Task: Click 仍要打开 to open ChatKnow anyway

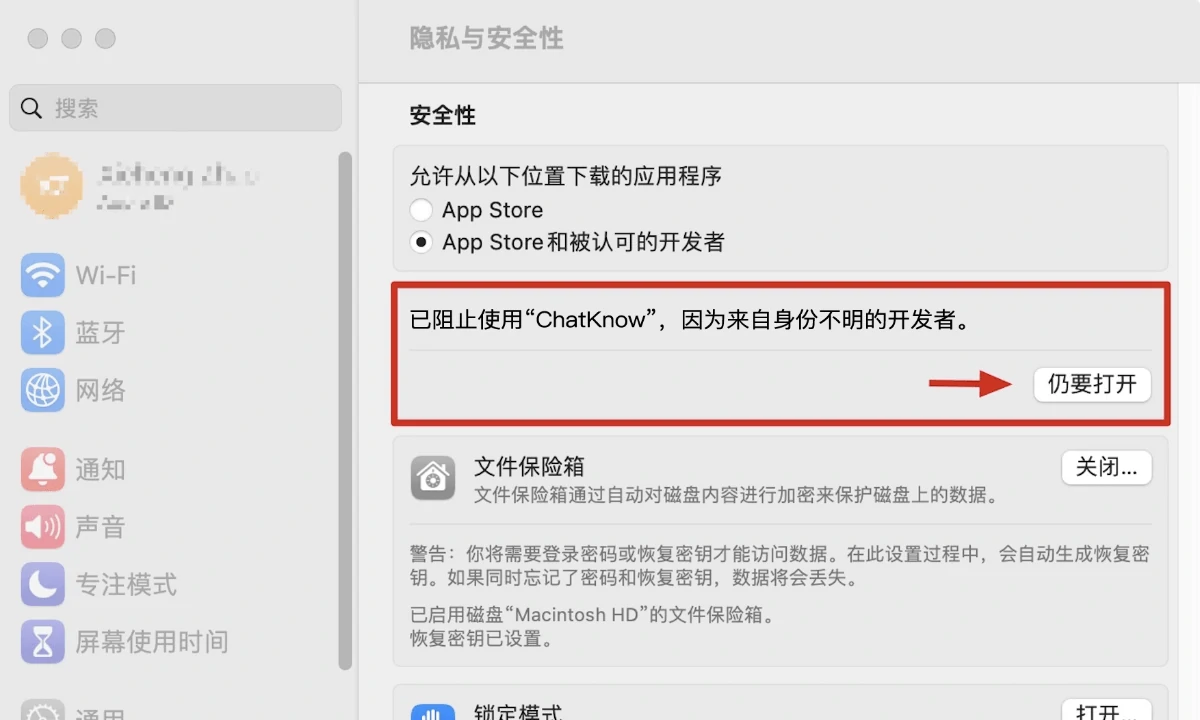Action: 1092,384
